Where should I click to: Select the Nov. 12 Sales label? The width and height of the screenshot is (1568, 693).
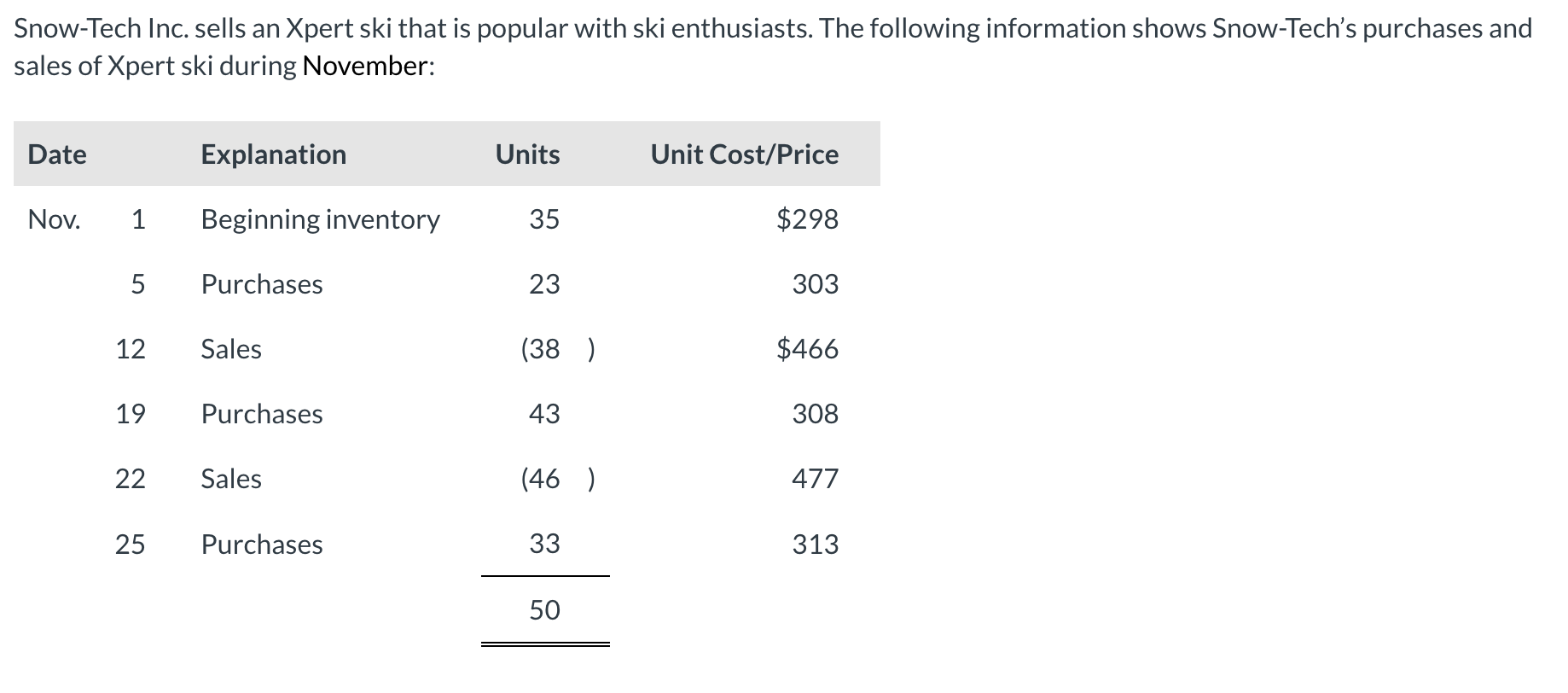(x=231, y=349)
